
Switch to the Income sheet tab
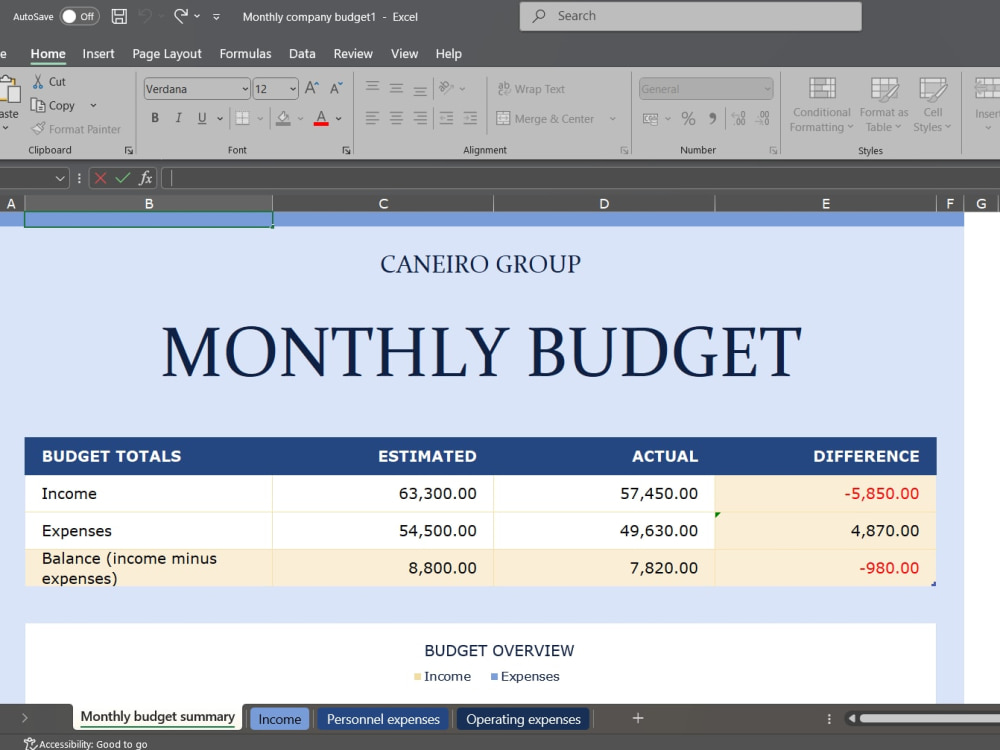[279, 719]
